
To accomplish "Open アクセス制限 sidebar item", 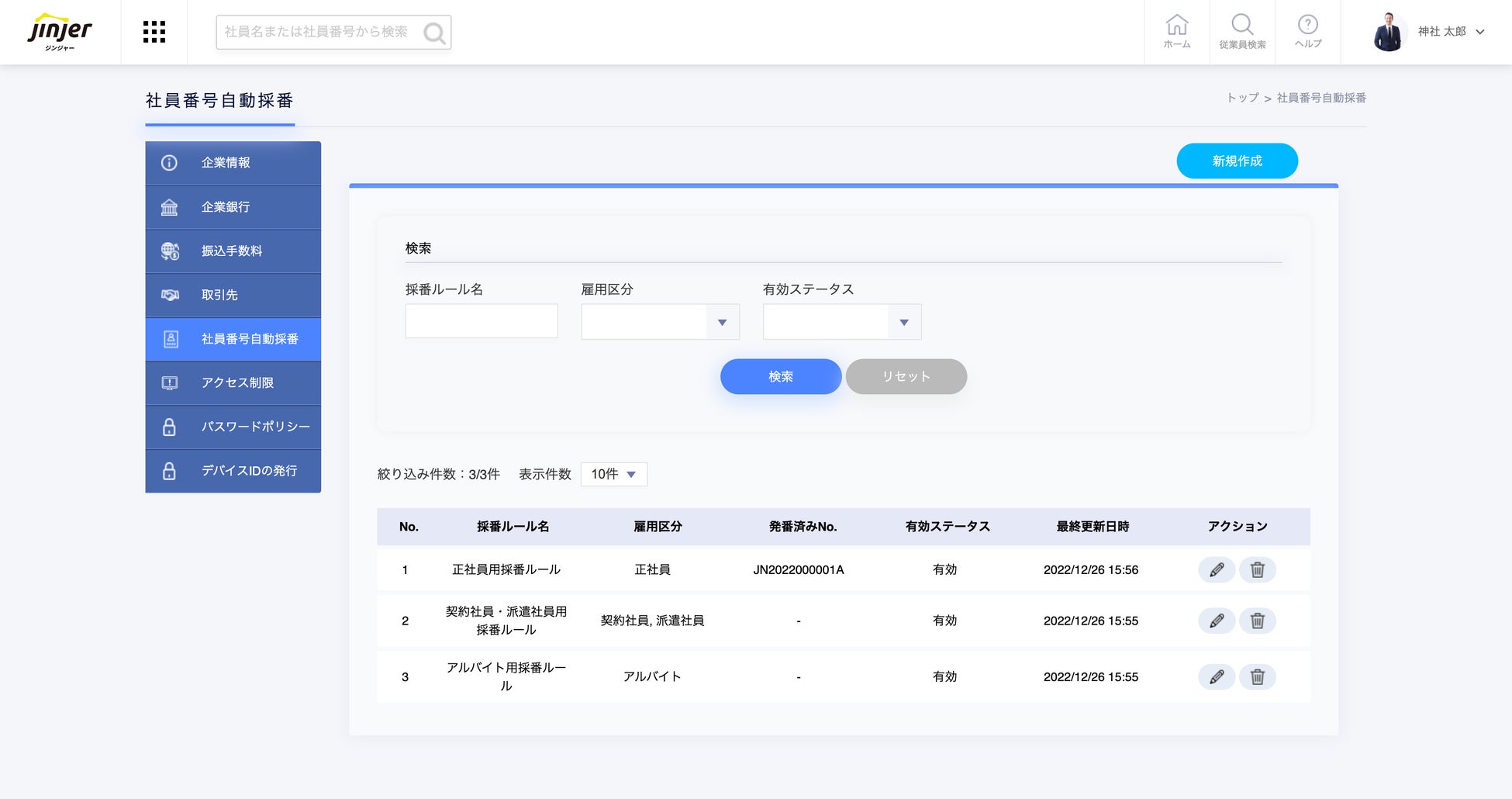I will 233,383.
